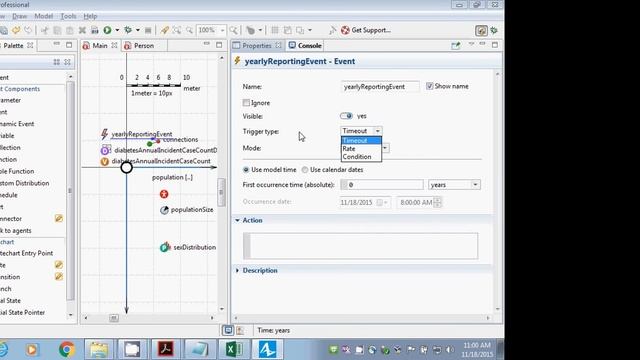Viewport: 640px width, 360px height.
Task: Open the Draw menu
Action: click(19, 16)
